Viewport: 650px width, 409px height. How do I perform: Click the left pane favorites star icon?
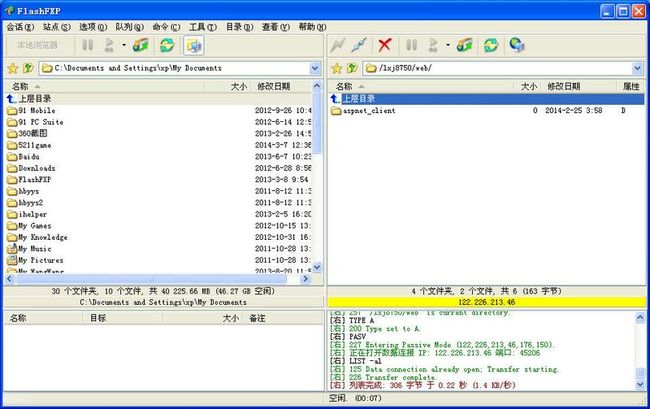pyautogui.click(x=13, y=68)
